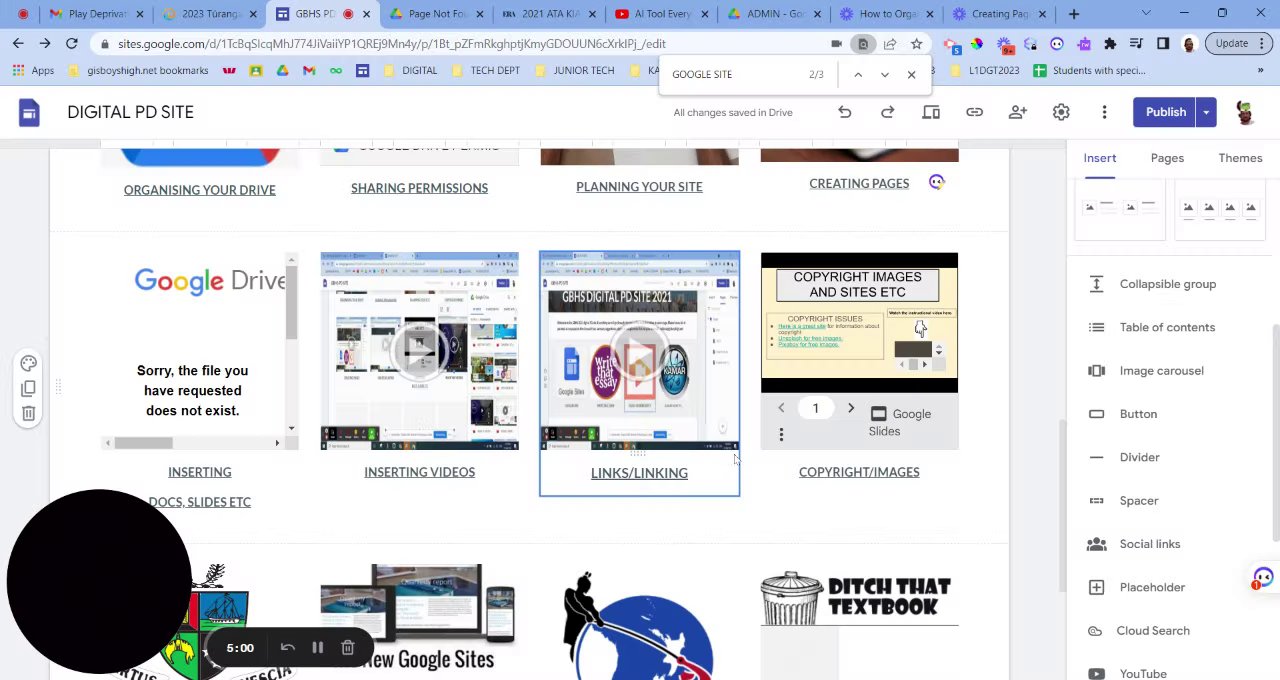Open embedded Slides options menu dots
The height and width of the screenshot is (680, 1280).
(x=781, y=434)
